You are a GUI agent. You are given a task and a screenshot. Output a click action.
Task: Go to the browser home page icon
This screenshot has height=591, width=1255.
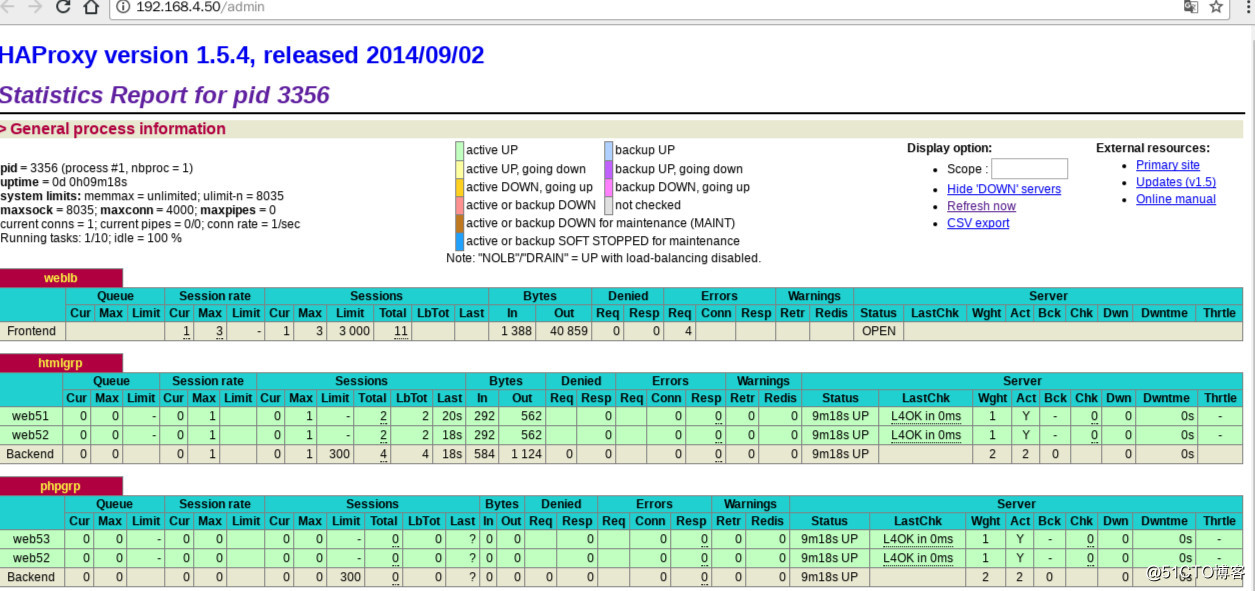(91, 7)
